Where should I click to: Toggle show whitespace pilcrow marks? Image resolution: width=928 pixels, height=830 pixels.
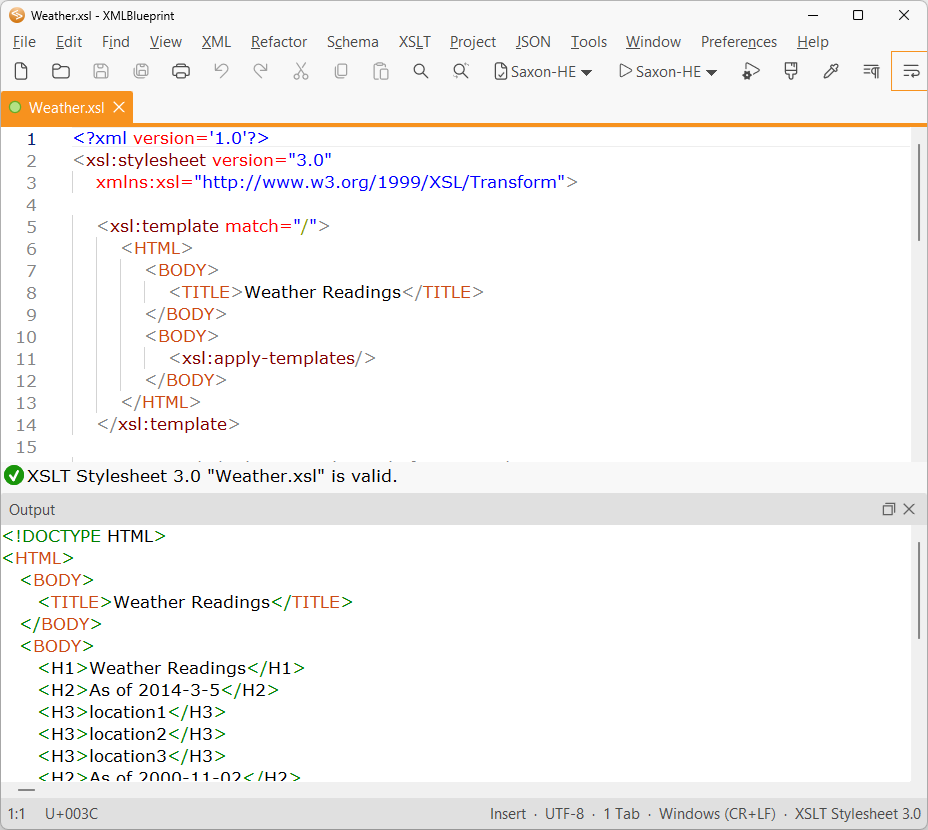pos(871,71)
